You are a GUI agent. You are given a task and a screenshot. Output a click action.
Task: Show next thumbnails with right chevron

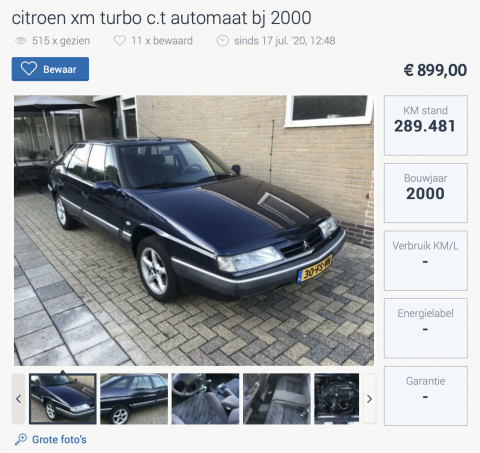click(369, 399)
